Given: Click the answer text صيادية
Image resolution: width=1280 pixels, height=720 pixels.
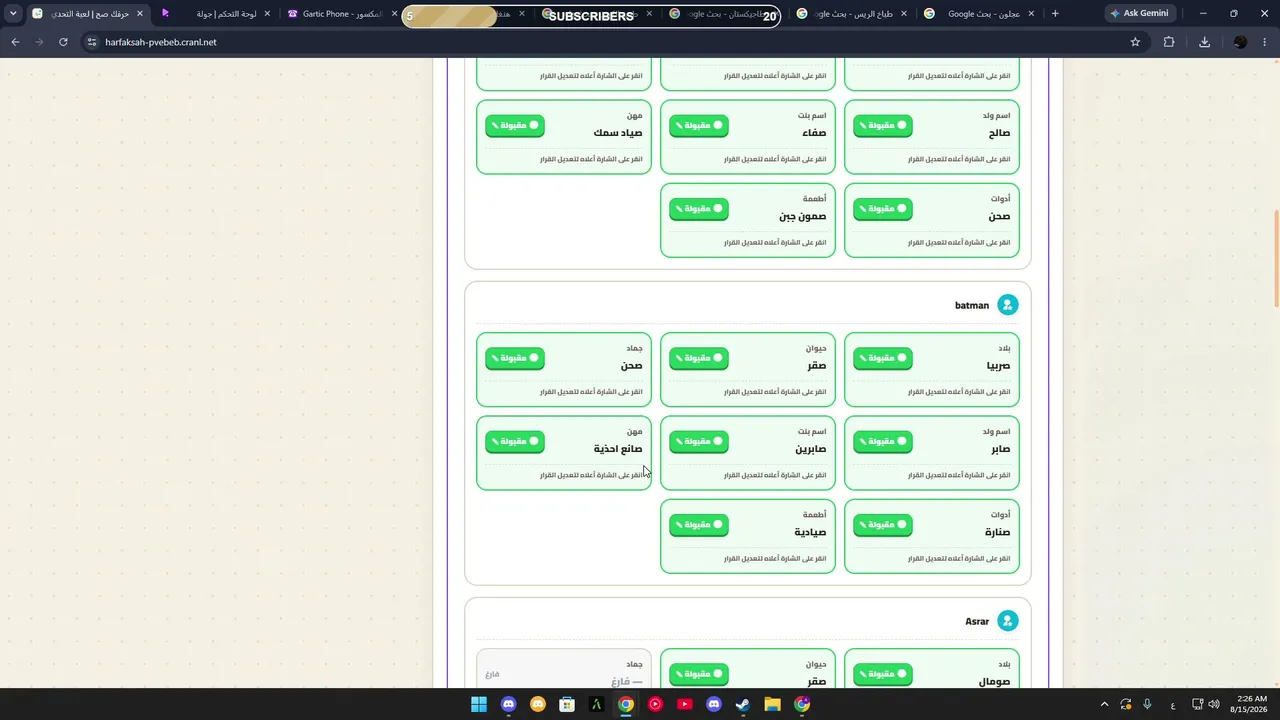Looking at the screenshot, I should tap(811, 532).
